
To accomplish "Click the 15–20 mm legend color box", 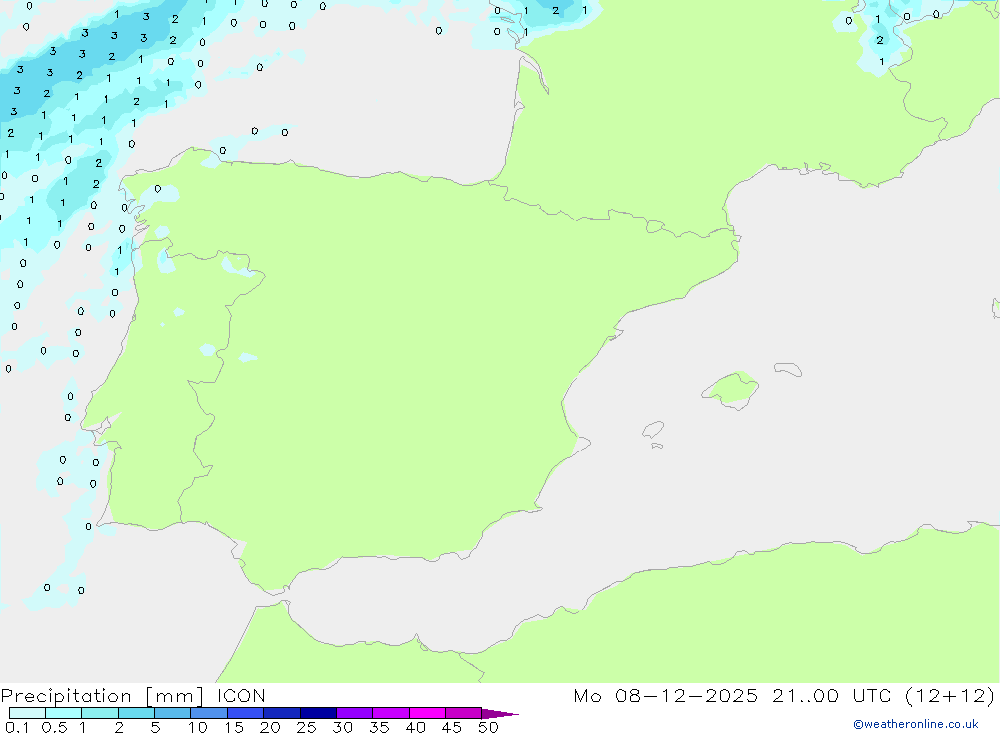I will pos(246,713).
